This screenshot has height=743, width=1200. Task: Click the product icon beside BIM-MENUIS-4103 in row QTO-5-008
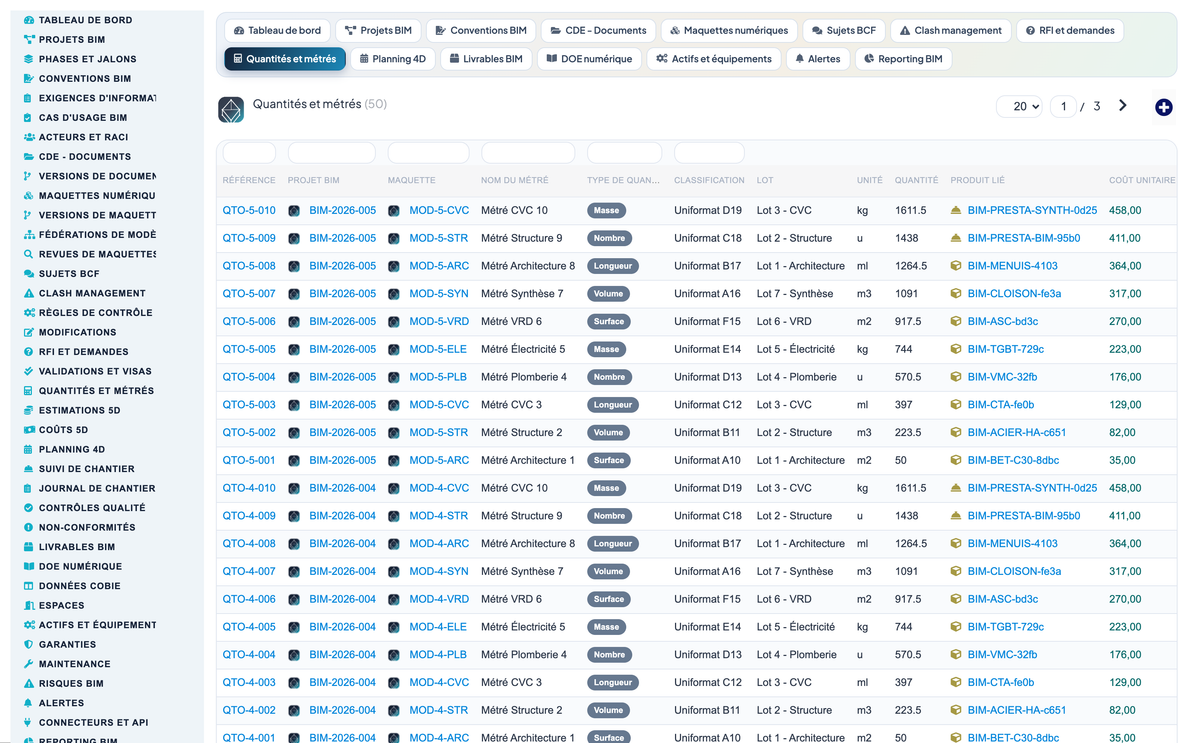pyautogui.click(x=956, y=266)
